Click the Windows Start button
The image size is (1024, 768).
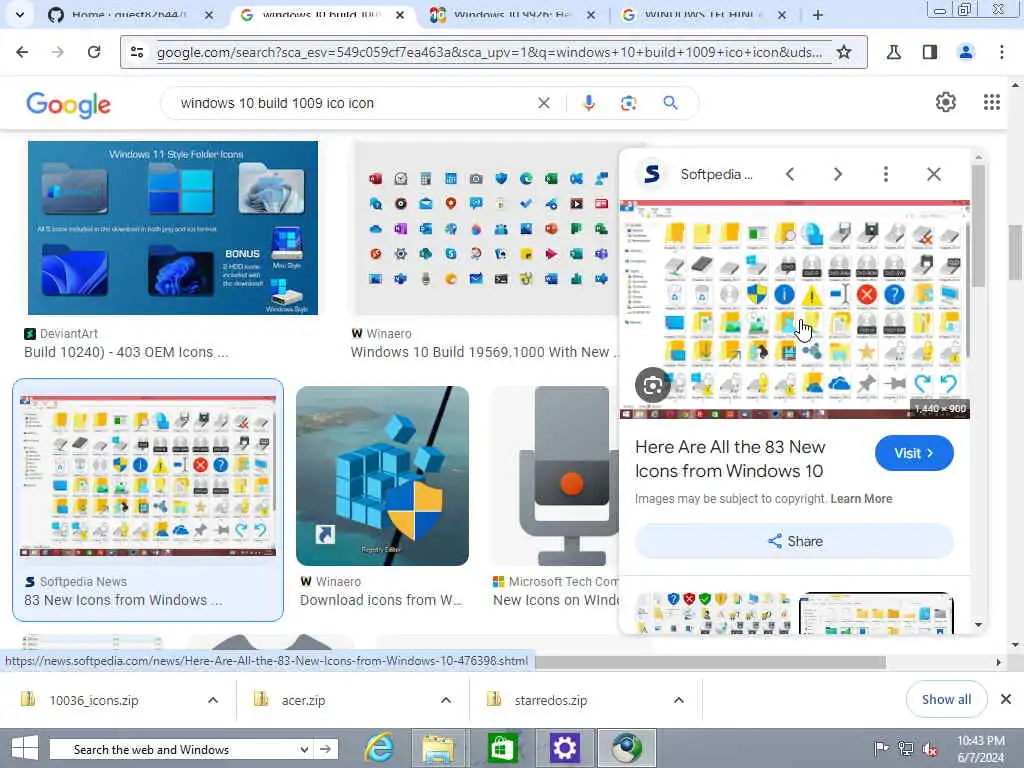pos(25,748)
